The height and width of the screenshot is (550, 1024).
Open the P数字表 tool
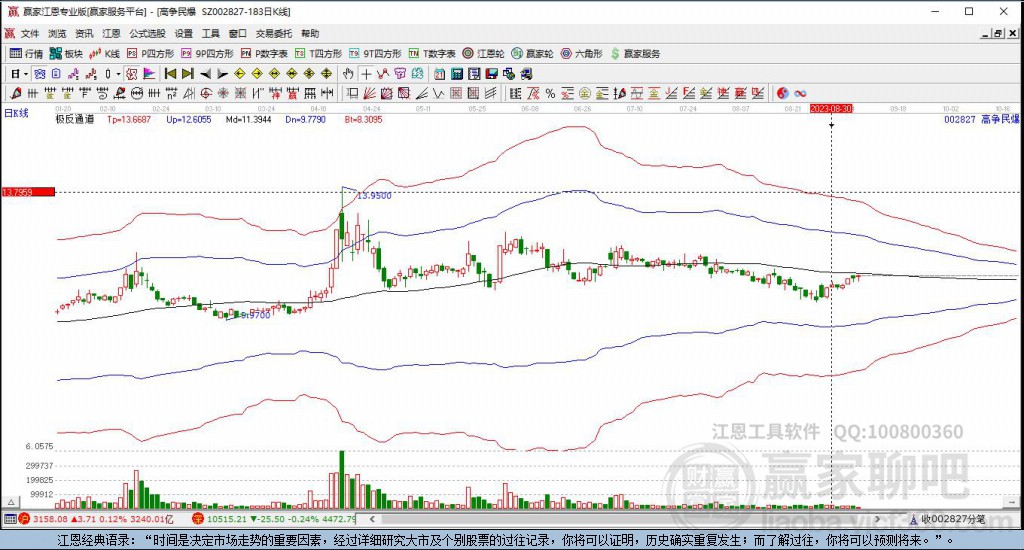[264, 54]
